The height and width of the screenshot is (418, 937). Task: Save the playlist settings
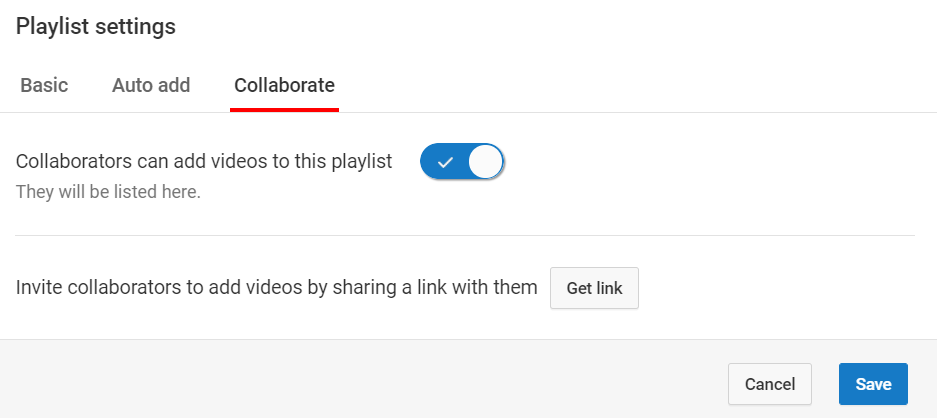[873, 384]
